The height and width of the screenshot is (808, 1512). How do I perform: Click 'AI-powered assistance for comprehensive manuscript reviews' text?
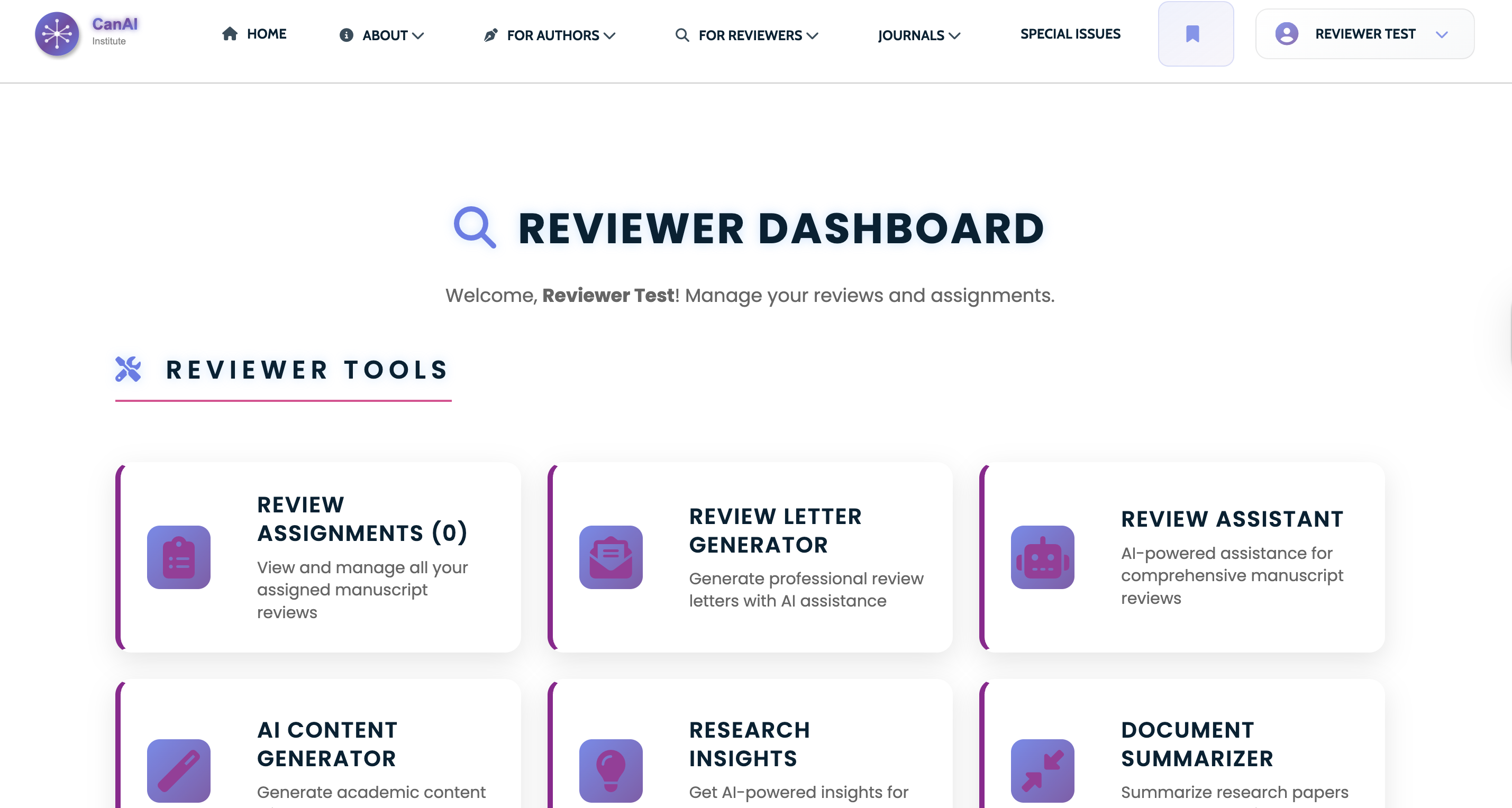1232,576
